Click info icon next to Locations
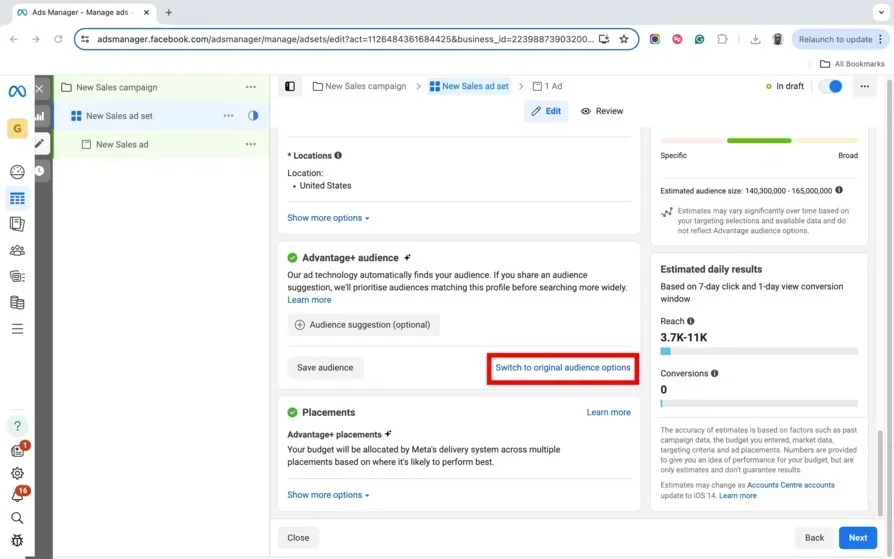This screenshot has width=894, height=559. tap(338, 155)
